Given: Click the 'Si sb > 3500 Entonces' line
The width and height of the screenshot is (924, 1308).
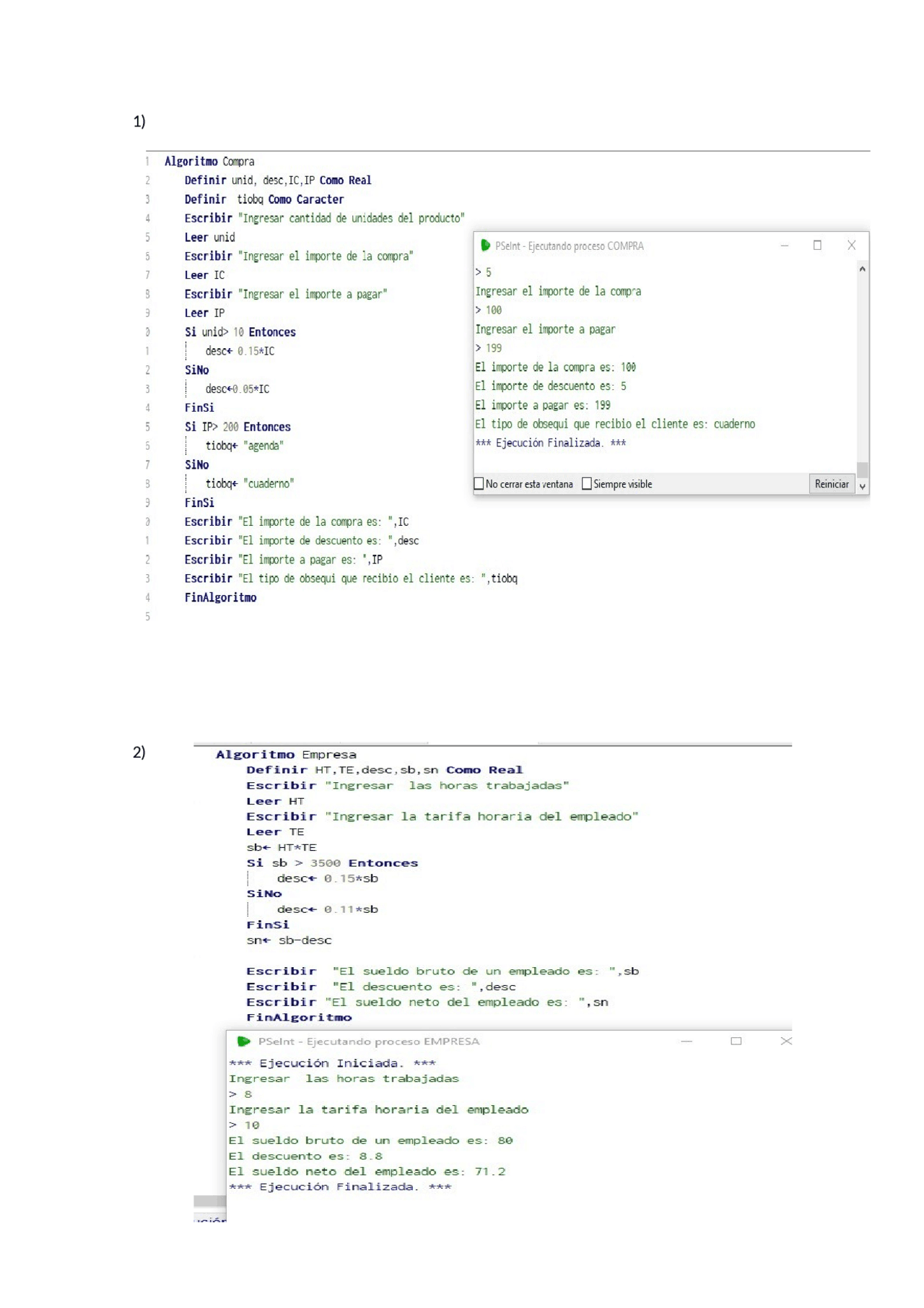Looking at the screenshot, I should (332, 863).
